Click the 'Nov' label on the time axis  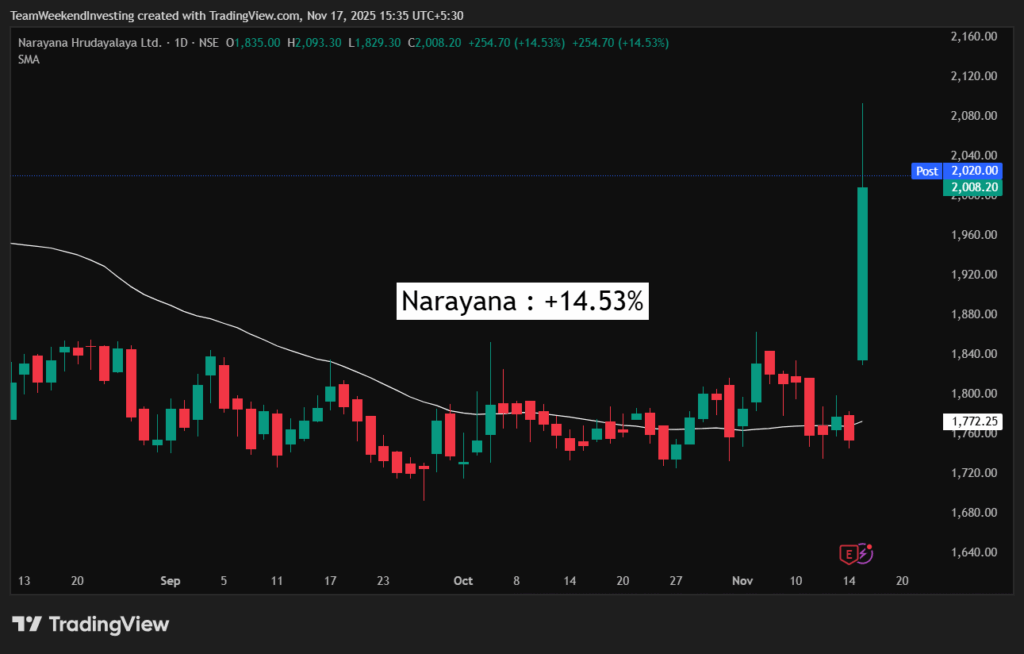(741, 580)
